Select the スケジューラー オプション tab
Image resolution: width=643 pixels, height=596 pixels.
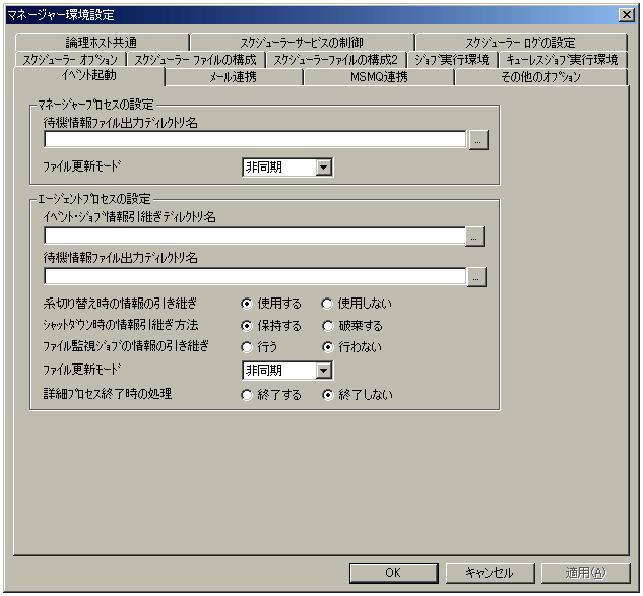70,59
